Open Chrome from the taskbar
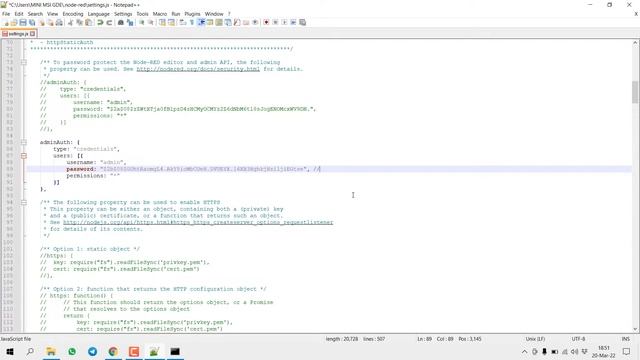 pyautogui.click(x=113, y=351)
